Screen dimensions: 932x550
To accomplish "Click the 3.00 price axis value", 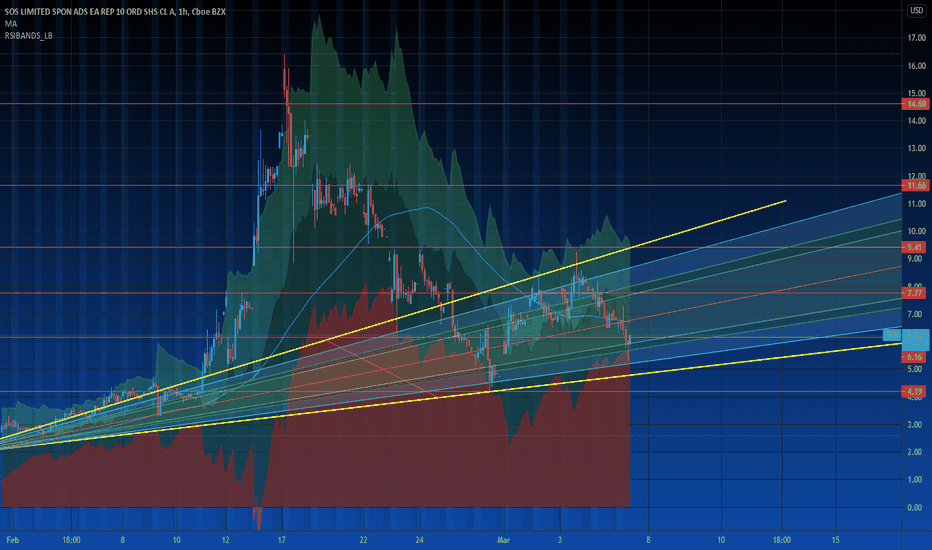I will [x=916, y=425].
